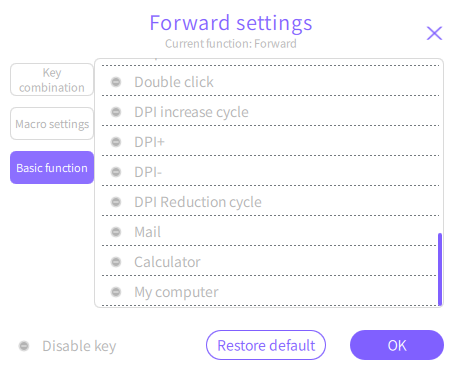Pick the Calculator function option
The width and height of the screenshot is (462, 380).
tap(116, 262)
